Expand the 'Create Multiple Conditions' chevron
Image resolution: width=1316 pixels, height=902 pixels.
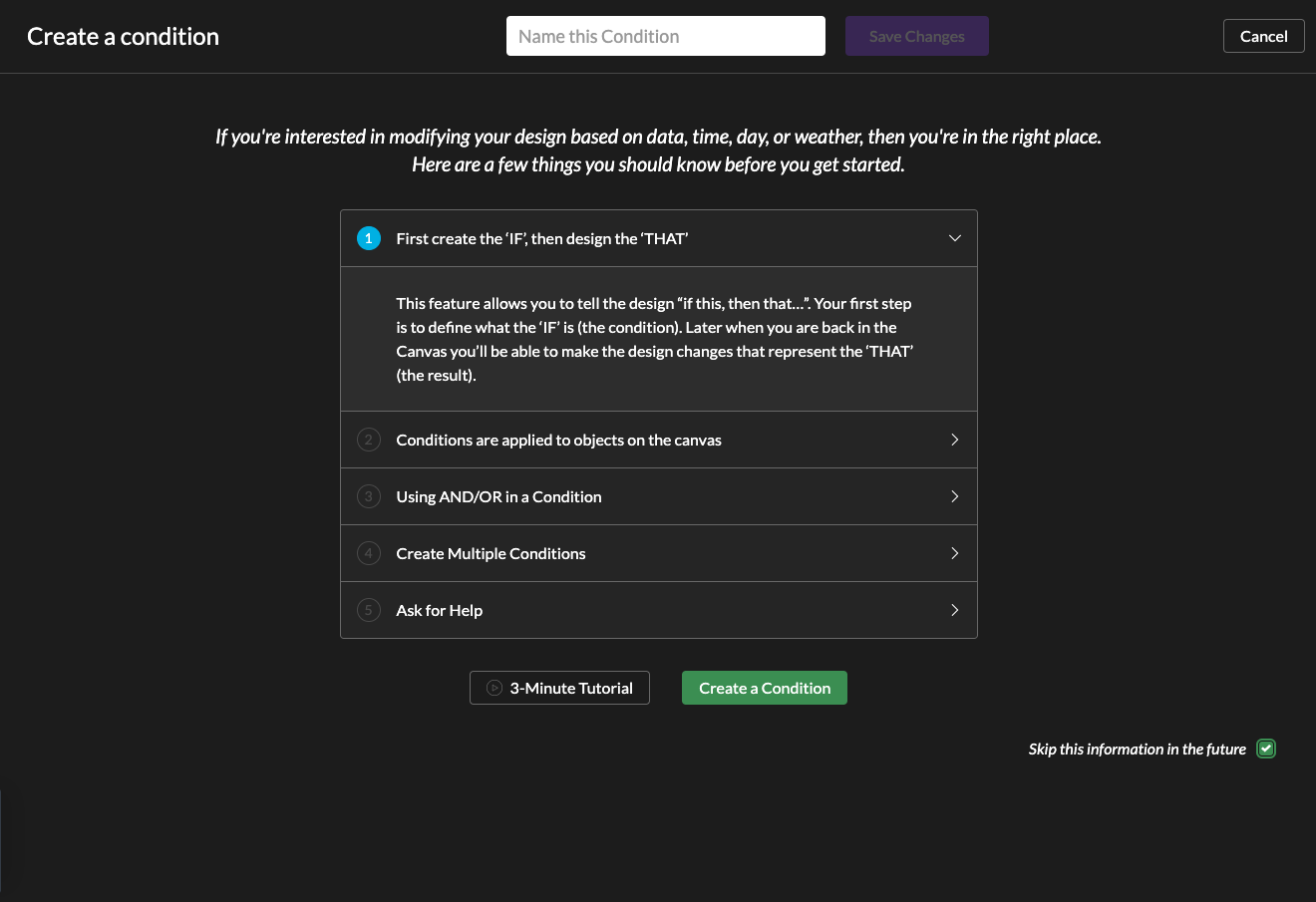(x=954, y=553)
